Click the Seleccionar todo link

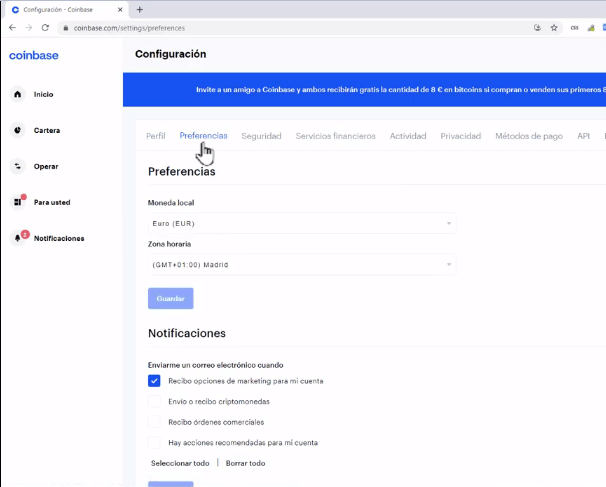pos(180,463)
